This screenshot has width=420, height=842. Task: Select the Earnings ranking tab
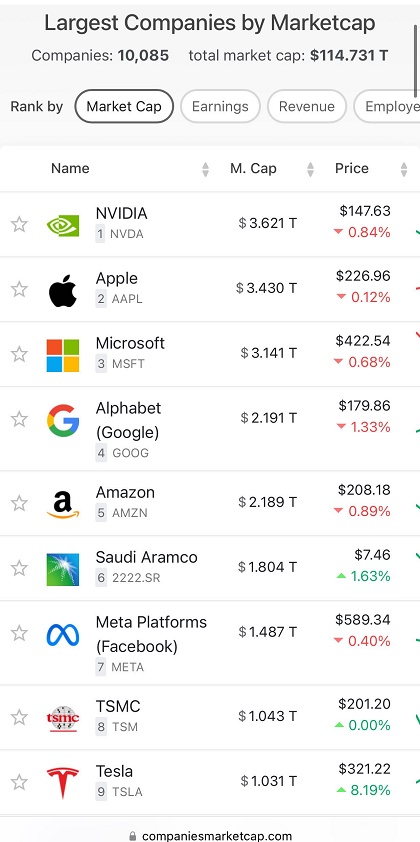point(220,106)
